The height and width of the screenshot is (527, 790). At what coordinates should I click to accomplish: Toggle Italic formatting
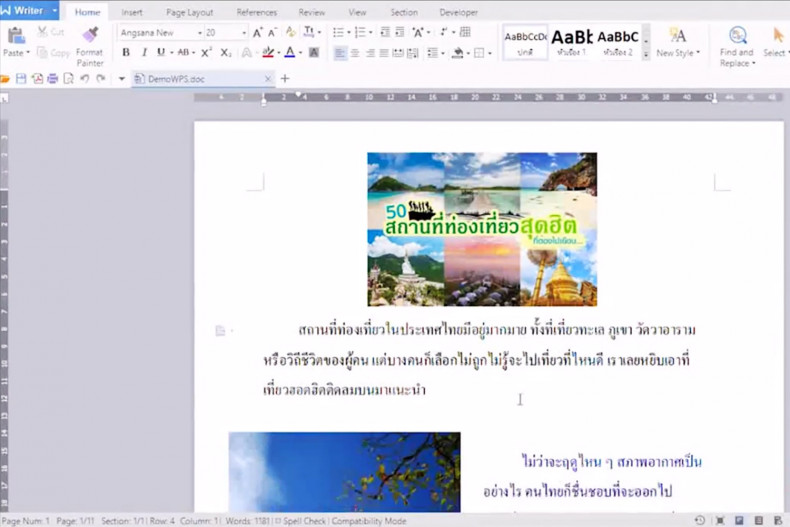click(x=144, y=52)
